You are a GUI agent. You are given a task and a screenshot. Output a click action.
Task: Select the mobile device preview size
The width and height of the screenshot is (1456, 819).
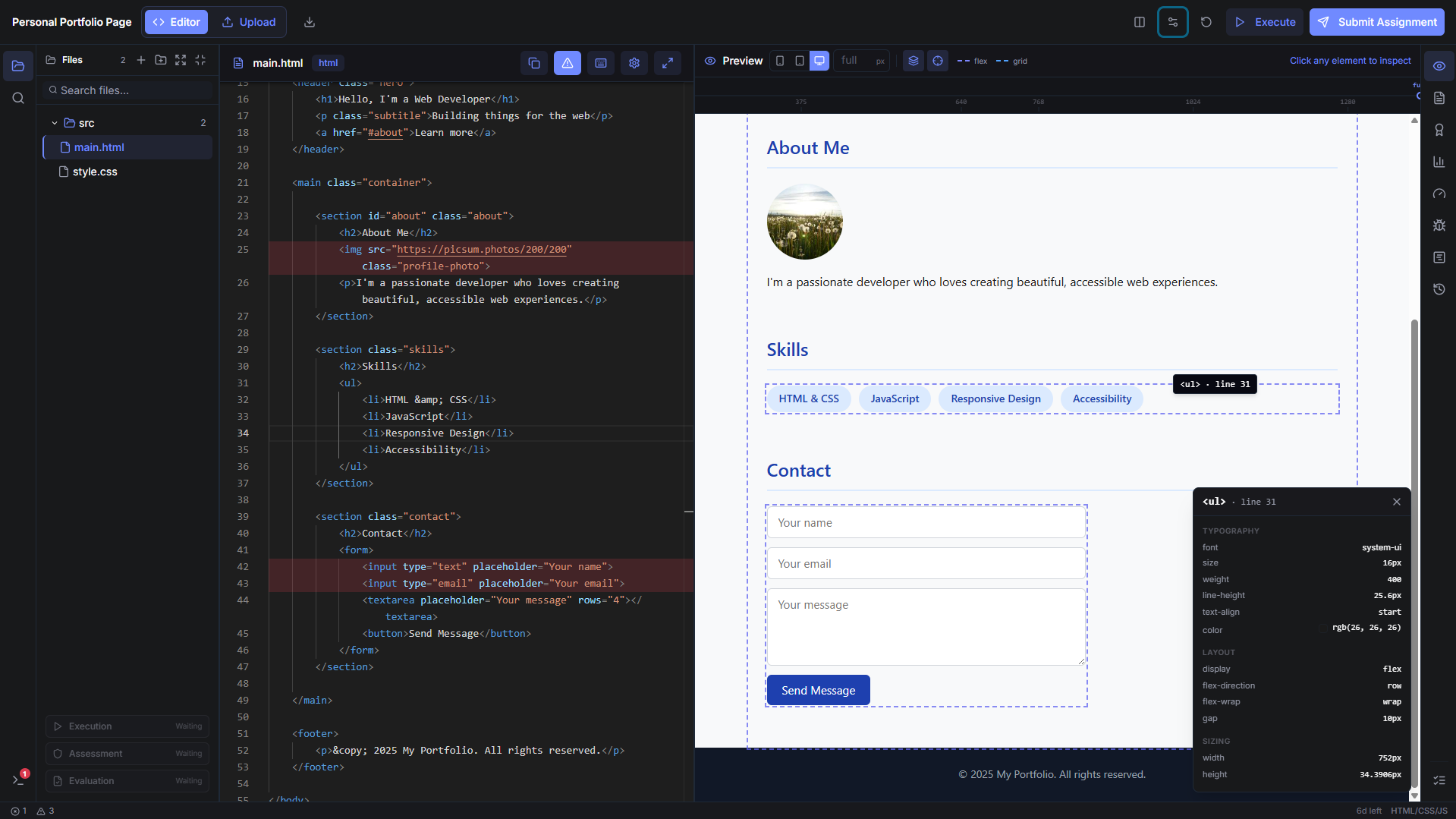780,61
